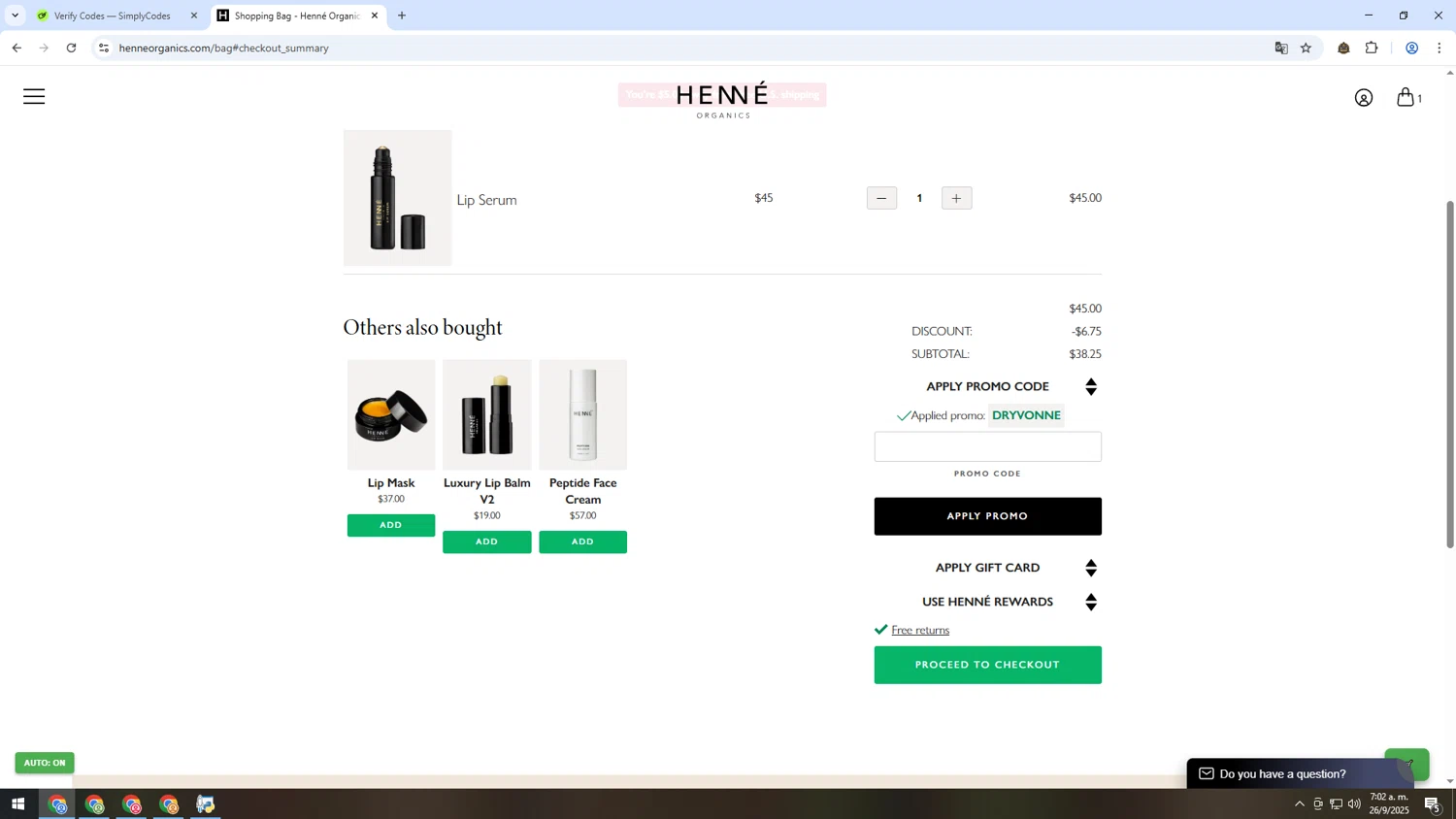Viewport: 1456px width, 819px height.
Task: Open the brown browser extension icon
Action: pyautogui.click(x=1343, y=48)
